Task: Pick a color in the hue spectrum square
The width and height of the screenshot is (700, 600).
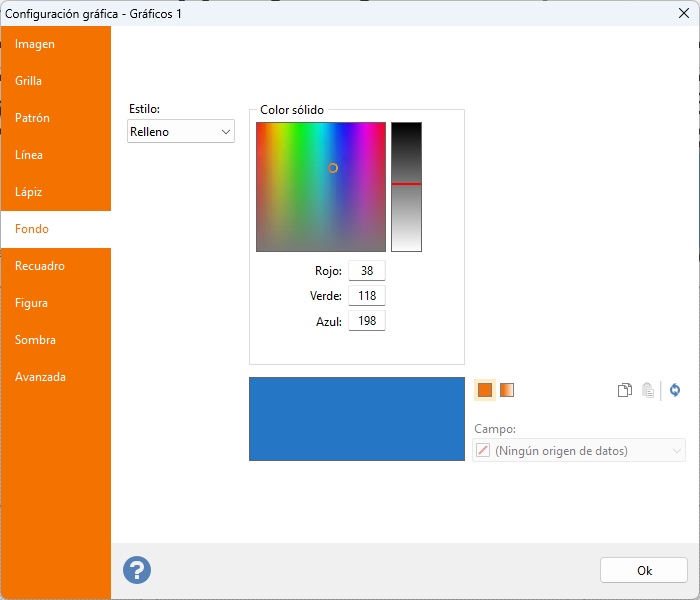Action: 320,187
